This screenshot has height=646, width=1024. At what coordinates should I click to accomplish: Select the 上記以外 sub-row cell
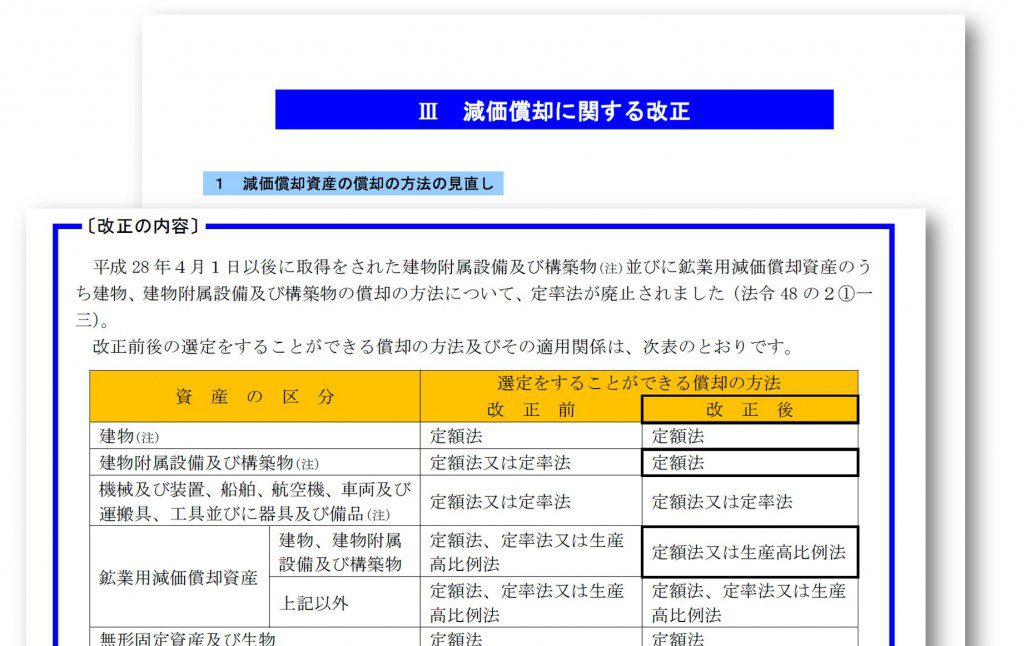tap(343, 602)
